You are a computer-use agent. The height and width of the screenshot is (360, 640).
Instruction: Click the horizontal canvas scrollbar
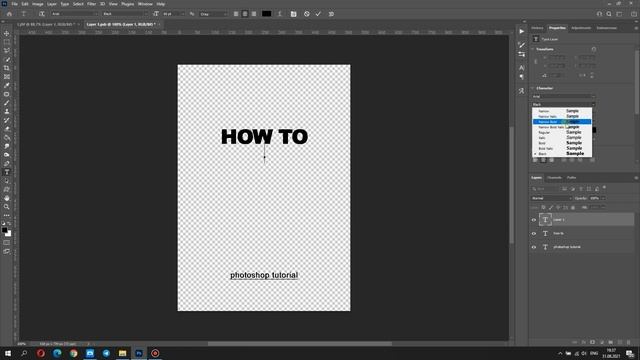[x=300, y=344]
